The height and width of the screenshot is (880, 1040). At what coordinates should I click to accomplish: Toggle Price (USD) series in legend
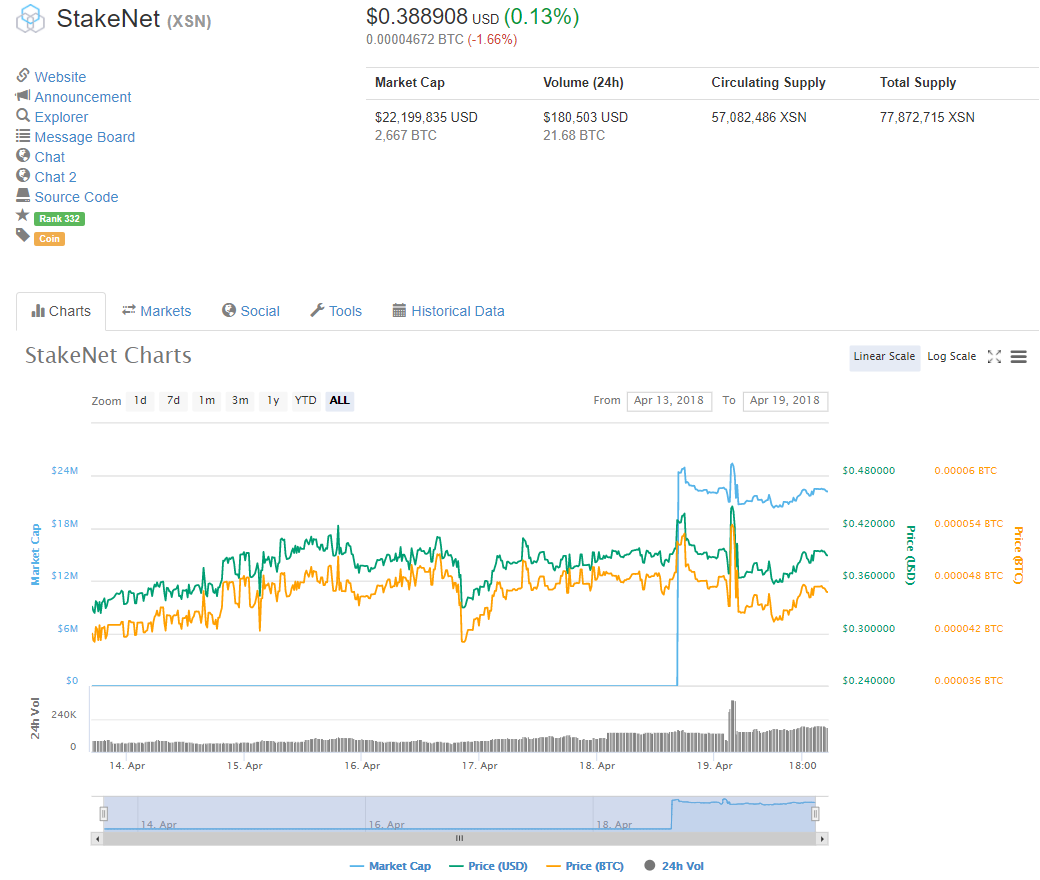point(488,866)
